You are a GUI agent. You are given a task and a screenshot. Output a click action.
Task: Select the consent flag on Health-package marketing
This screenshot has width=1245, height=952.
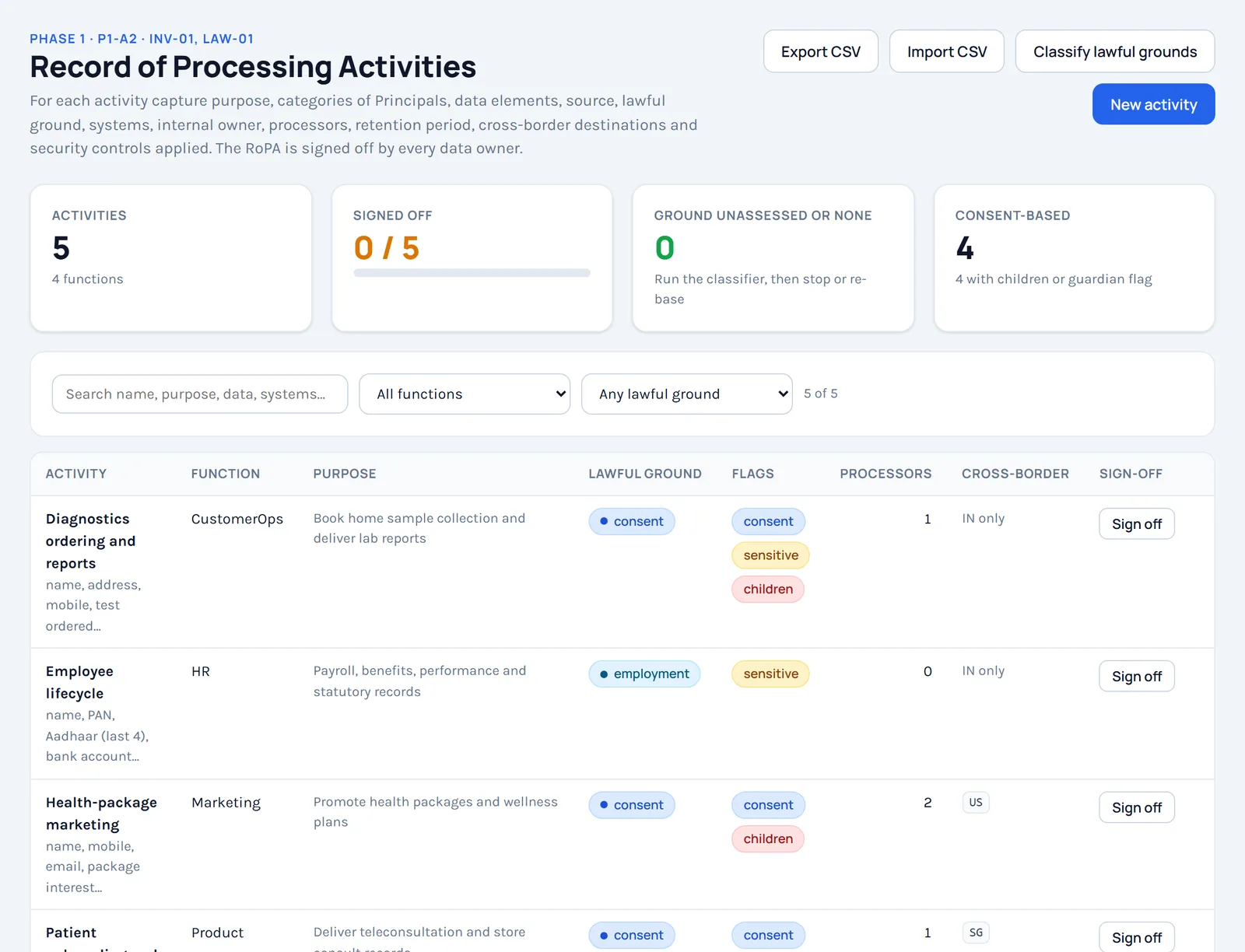tap(768, 805)
